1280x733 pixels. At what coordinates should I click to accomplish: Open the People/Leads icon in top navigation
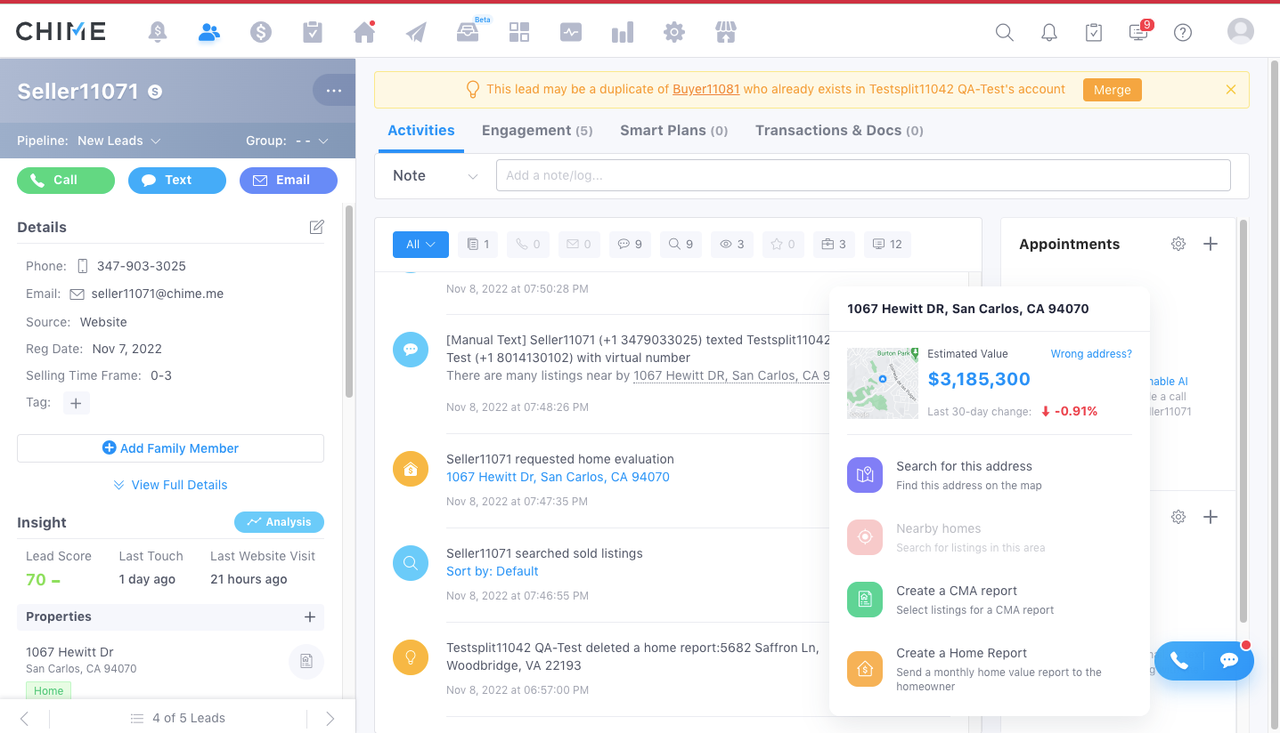[x=209, y=32]
